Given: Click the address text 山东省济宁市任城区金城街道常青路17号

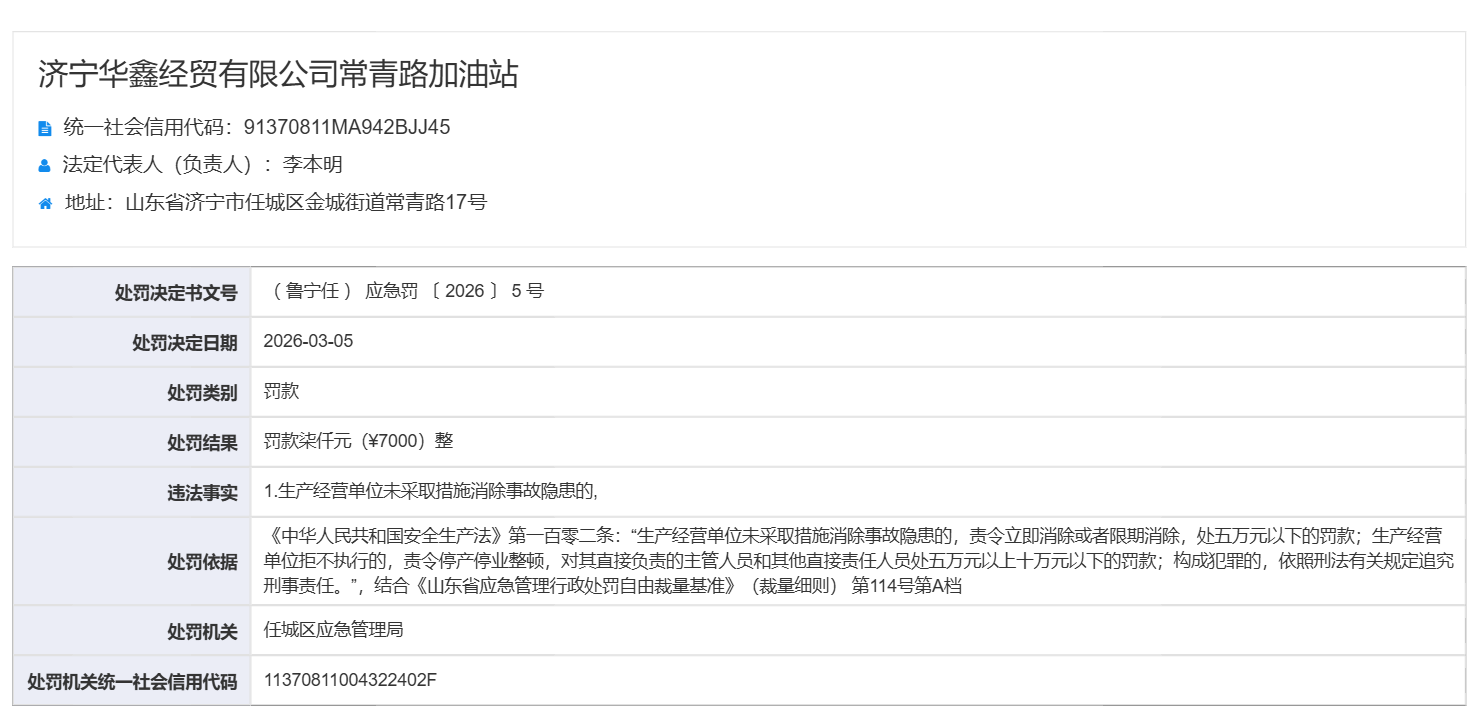Looking at the screenshot, I should pyautogui.click(x=306, y=203).
